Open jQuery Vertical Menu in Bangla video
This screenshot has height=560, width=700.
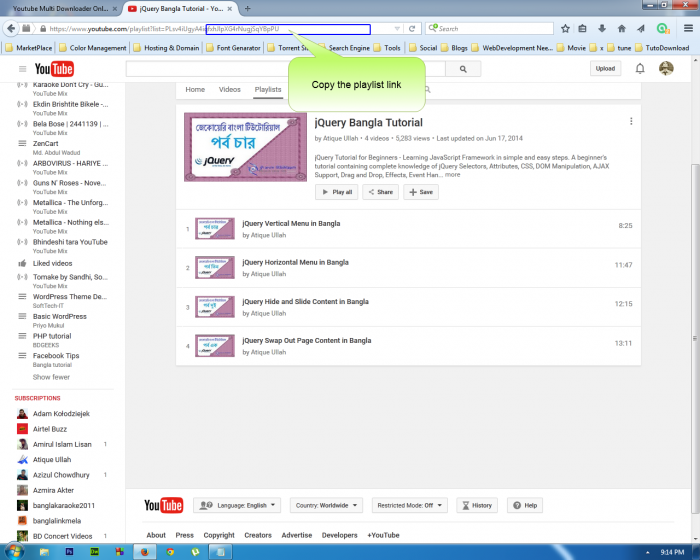tap(291, 223)
